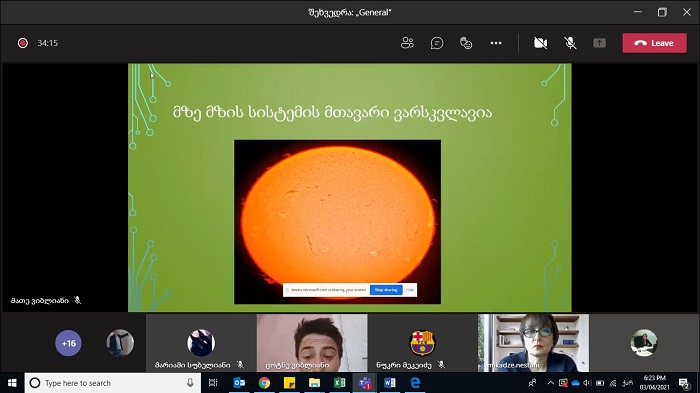Open Word from the taskbar

pos(389,383)
